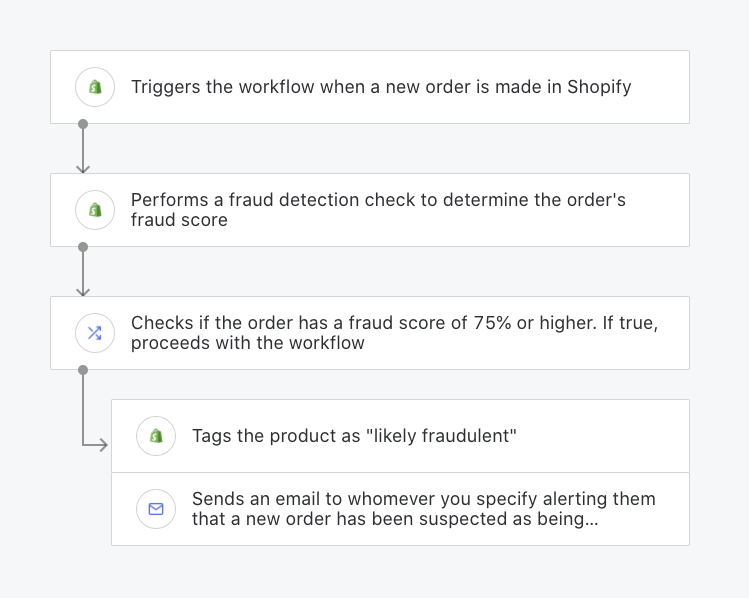Select the connector dot below fraud detection card
Screen dimensions: 749x598
coord(83,247)
